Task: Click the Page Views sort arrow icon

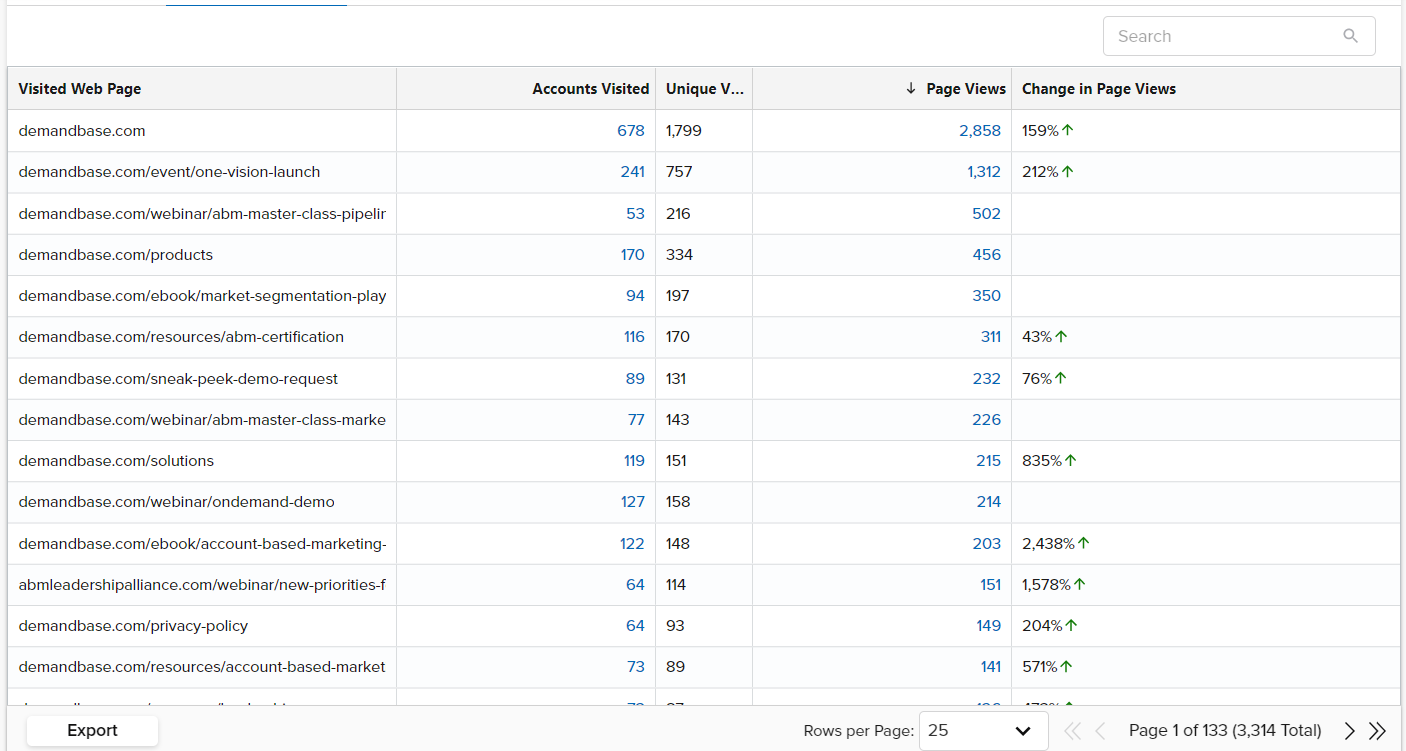Action: point(910,89)
